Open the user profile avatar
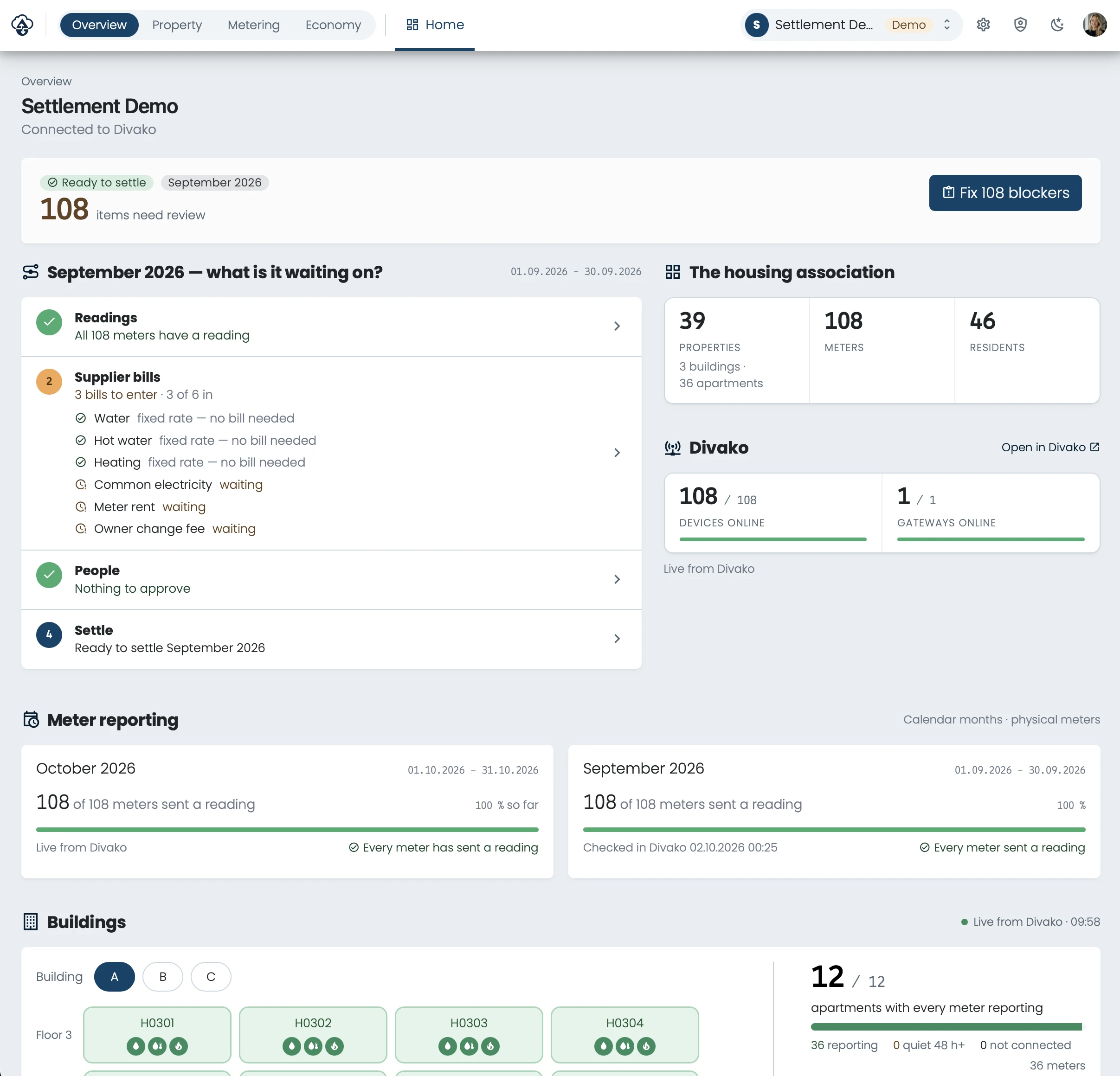This screenshot has height=1076, width=1120. coord(1094,25)
